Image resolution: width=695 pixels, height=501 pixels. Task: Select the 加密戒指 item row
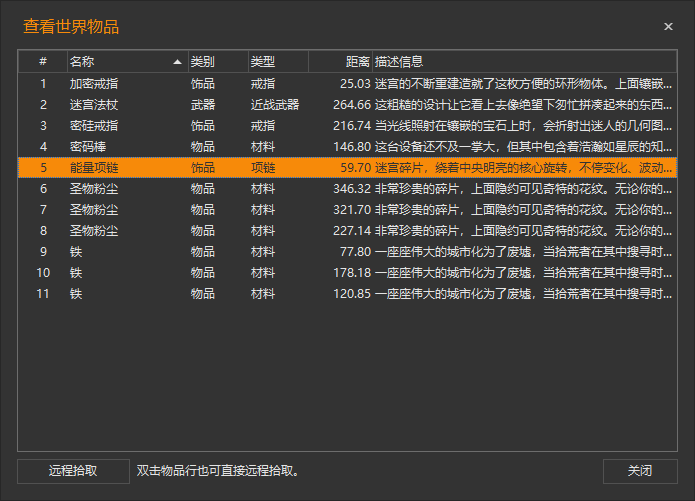pos(348,84)
